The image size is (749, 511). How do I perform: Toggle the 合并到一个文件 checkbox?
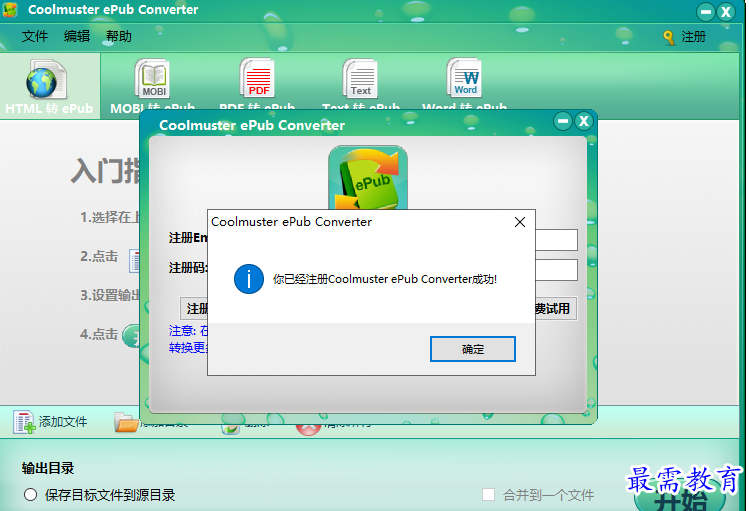click(x=488, y=494)
